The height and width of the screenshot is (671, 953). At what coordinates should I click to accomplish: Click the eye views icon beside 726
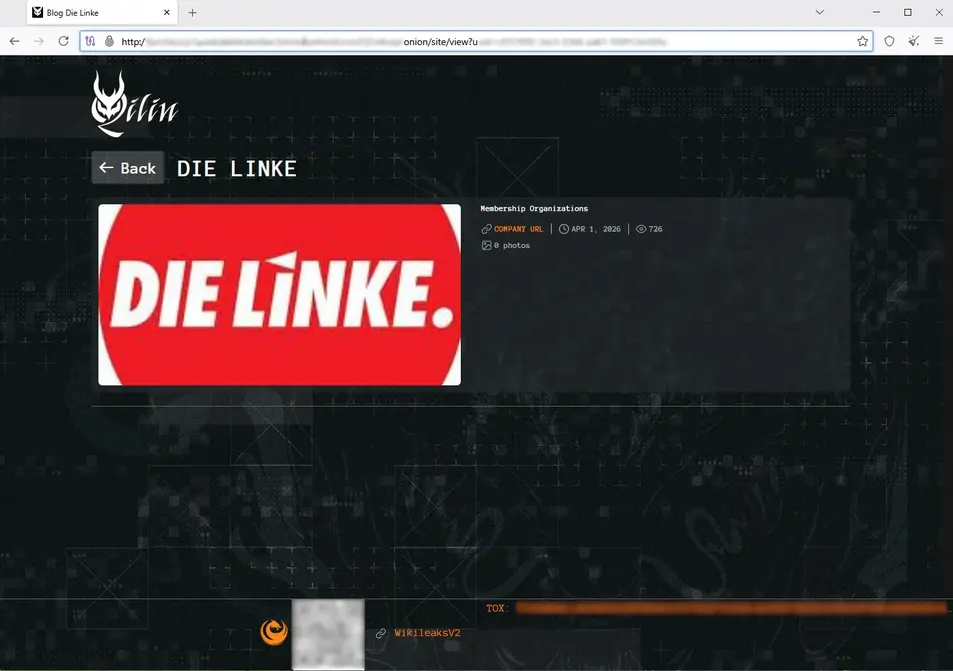(641, 229)
